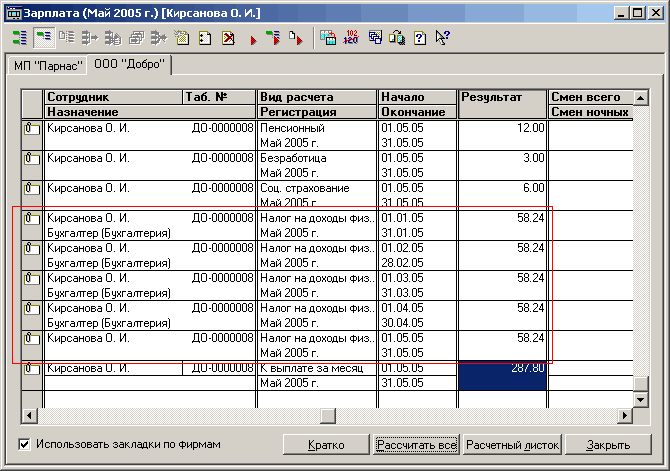Switch to the МП "Парнас" tab
The height and width of the screenshot is (471, 670).
[x=47, y=65]
